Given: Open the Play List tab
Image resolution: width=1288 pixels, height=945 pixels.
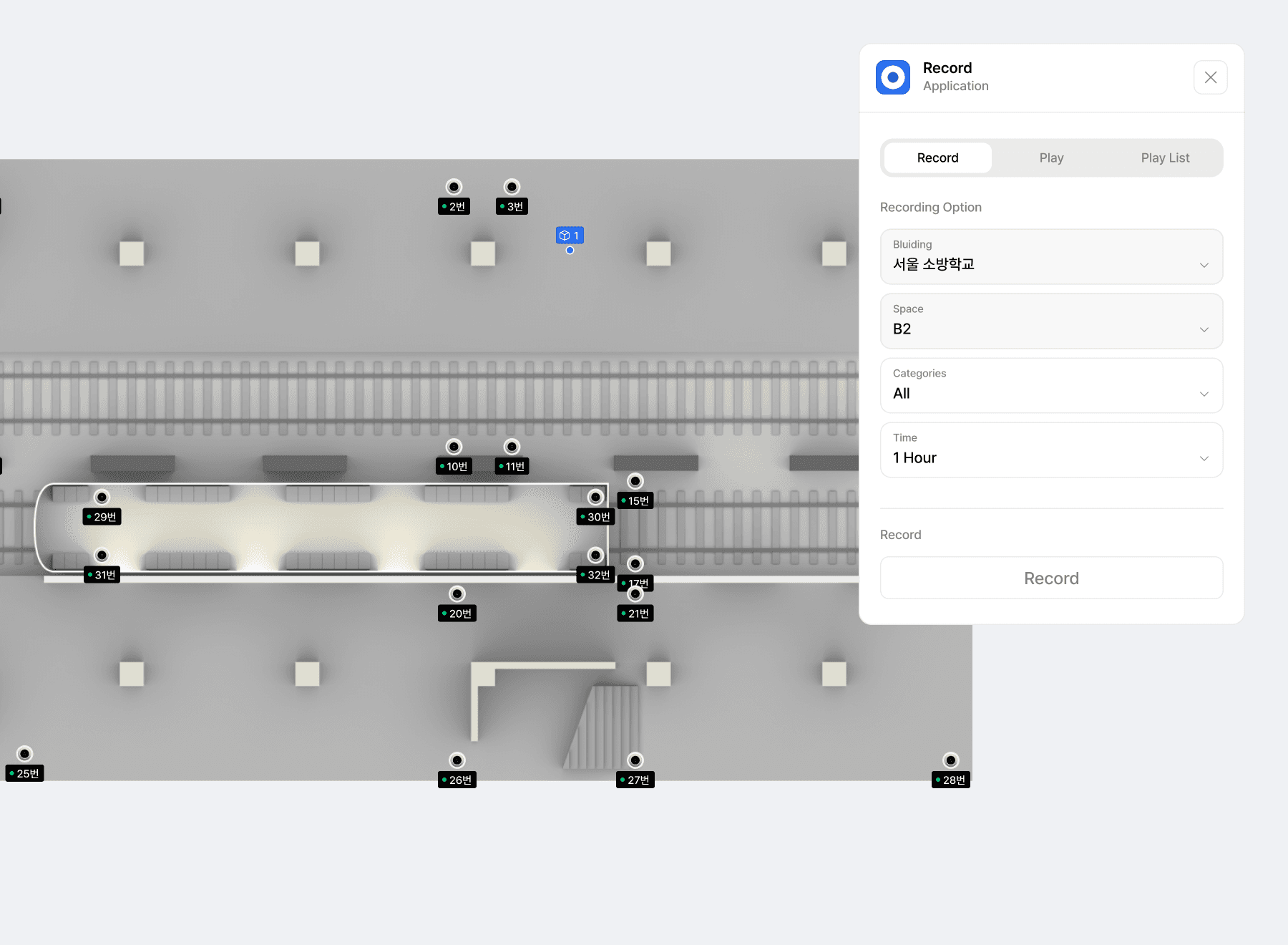Looking at the screenshot, I should point(1165,158).
